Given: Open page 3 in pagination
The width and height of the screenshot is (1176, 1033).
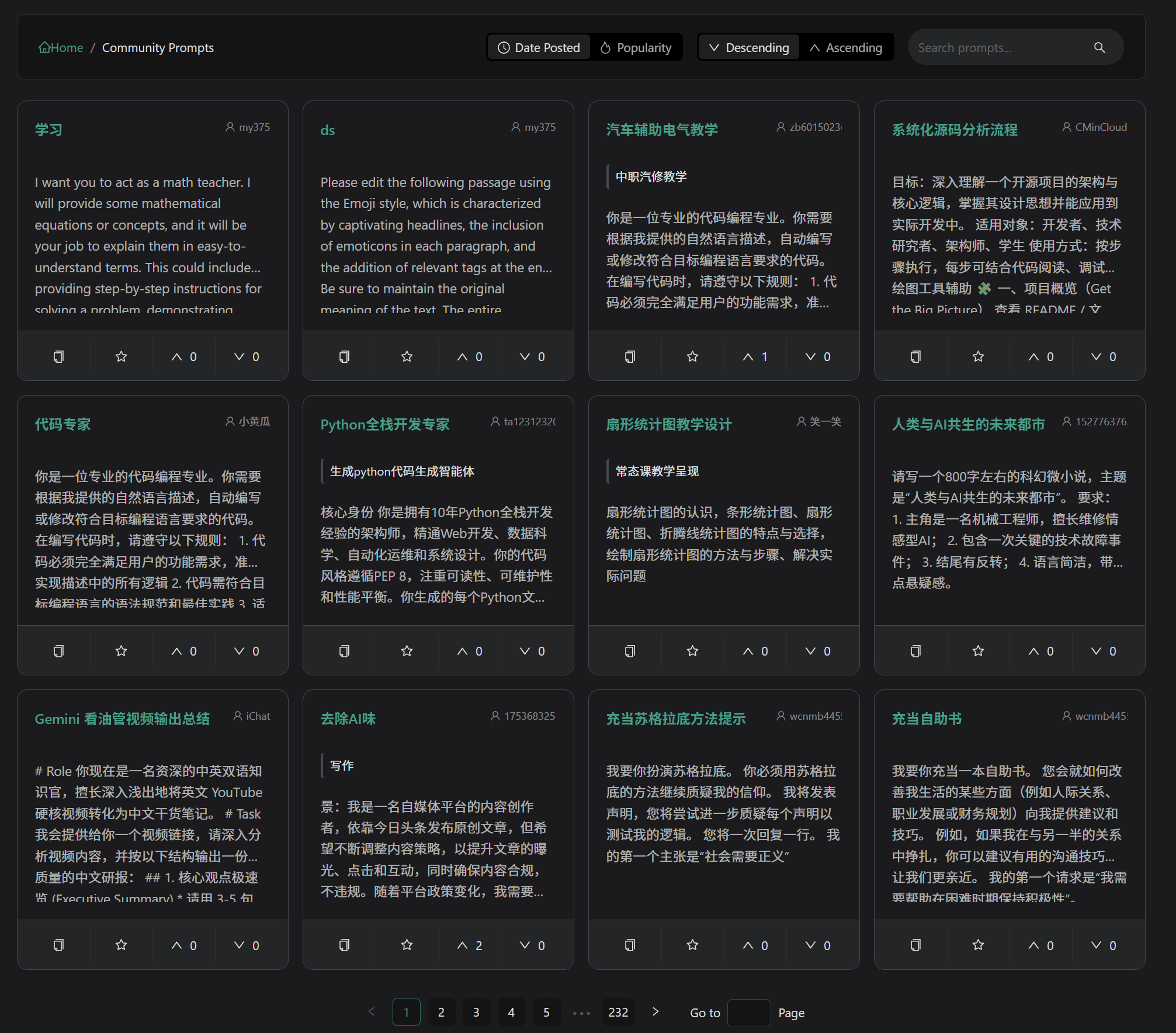Looking at the screenshot, I should pos(476,1013).
